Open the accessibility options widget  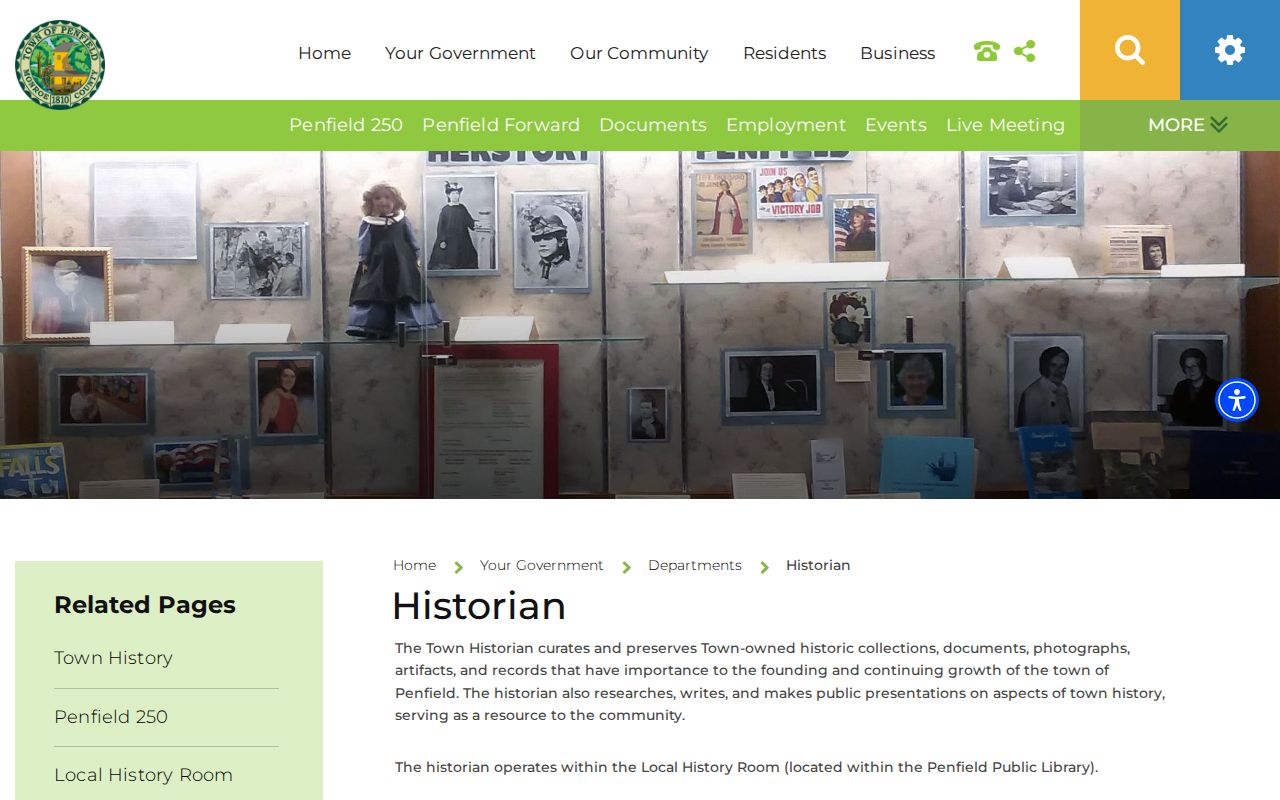1237,400
